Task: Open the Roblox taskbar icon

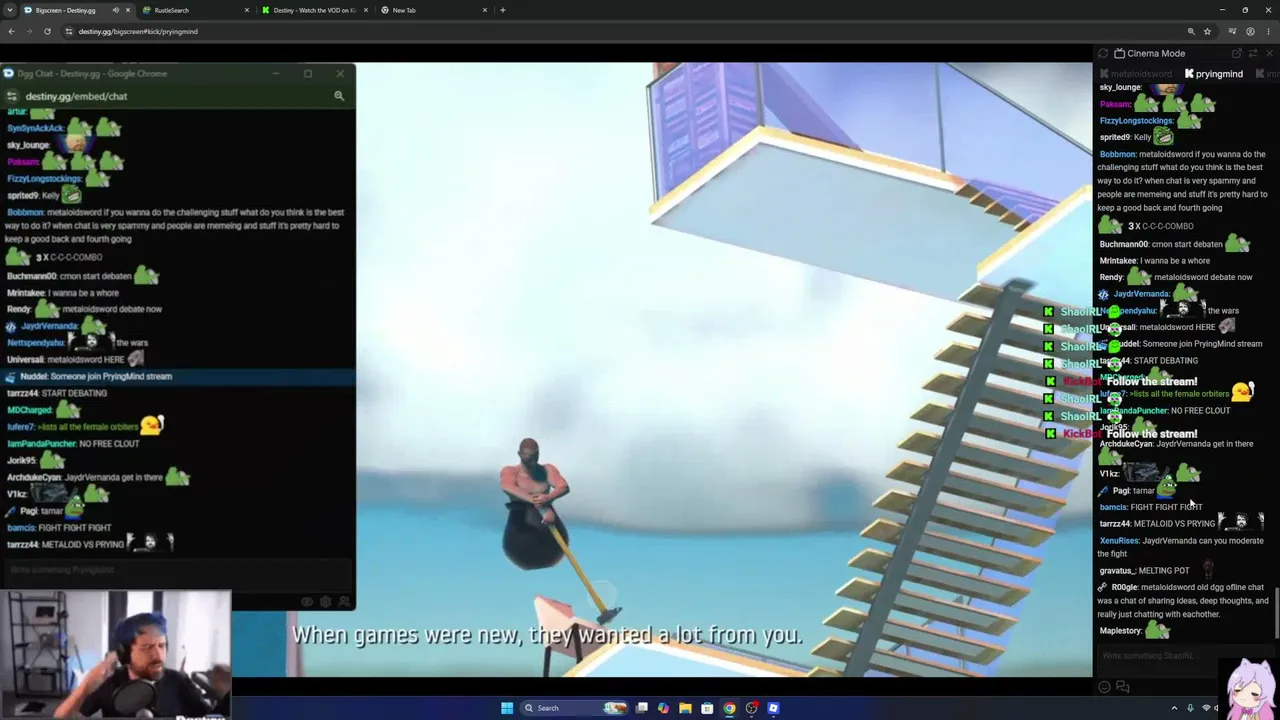Action: coord(773,708)
